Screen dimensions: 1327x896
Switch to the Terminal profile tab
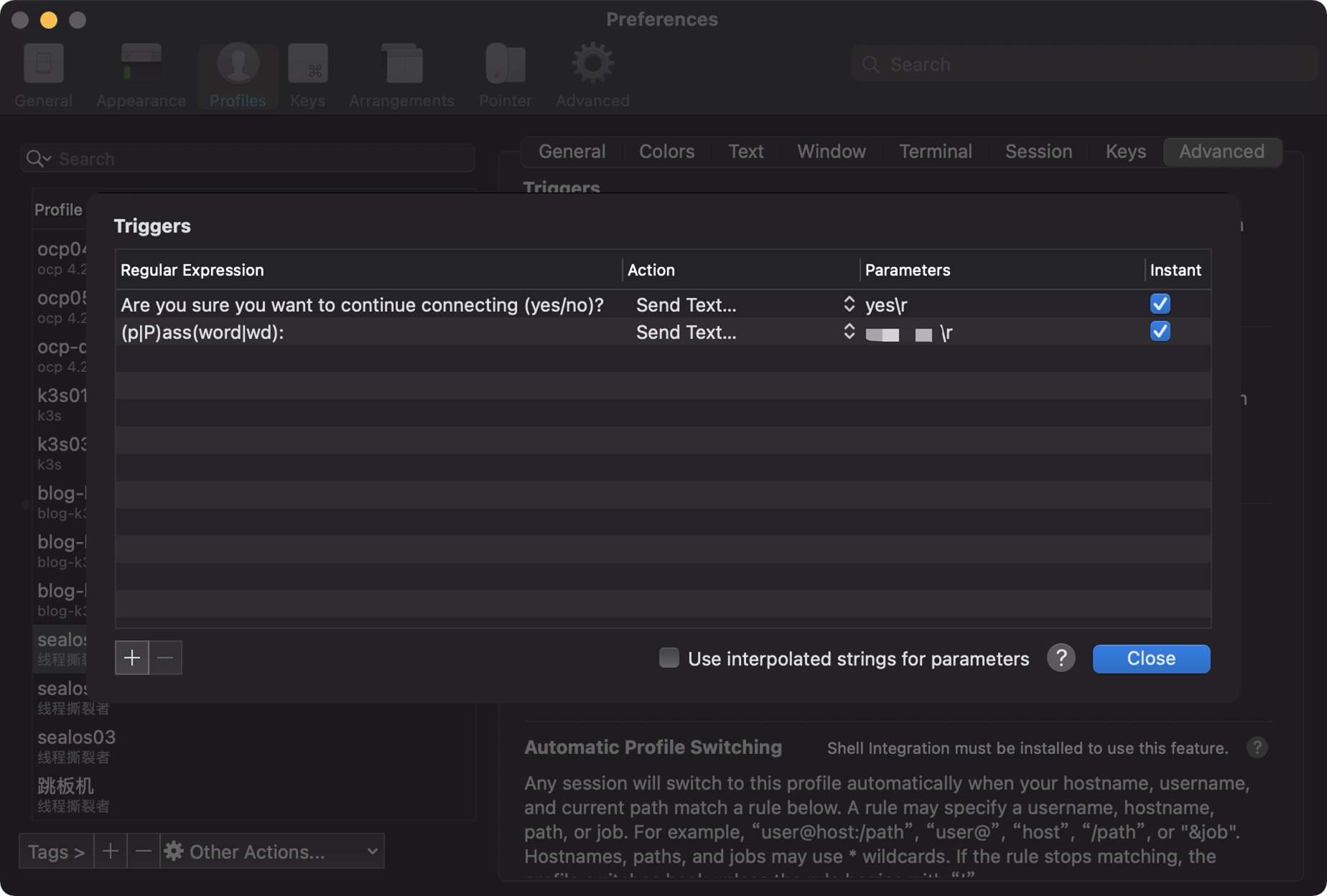coord(935,151)
